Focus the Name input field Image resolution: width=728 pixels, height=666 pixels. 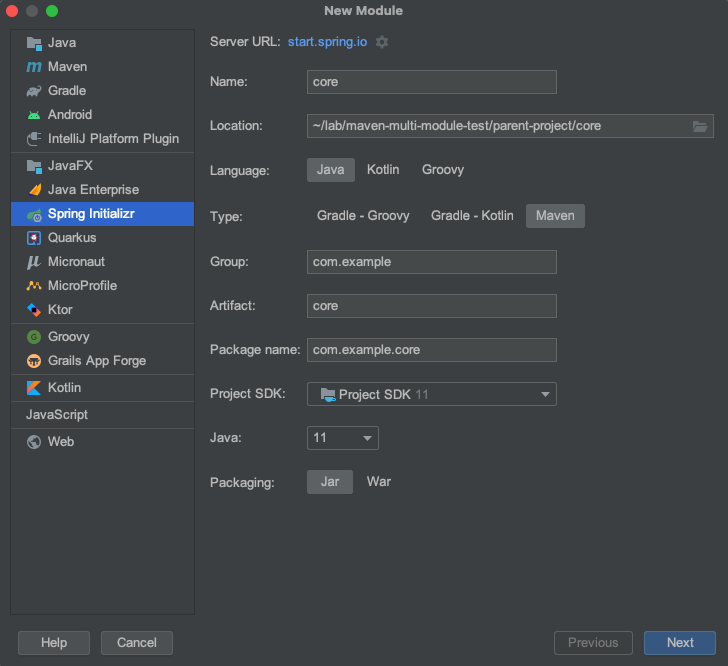432,82
